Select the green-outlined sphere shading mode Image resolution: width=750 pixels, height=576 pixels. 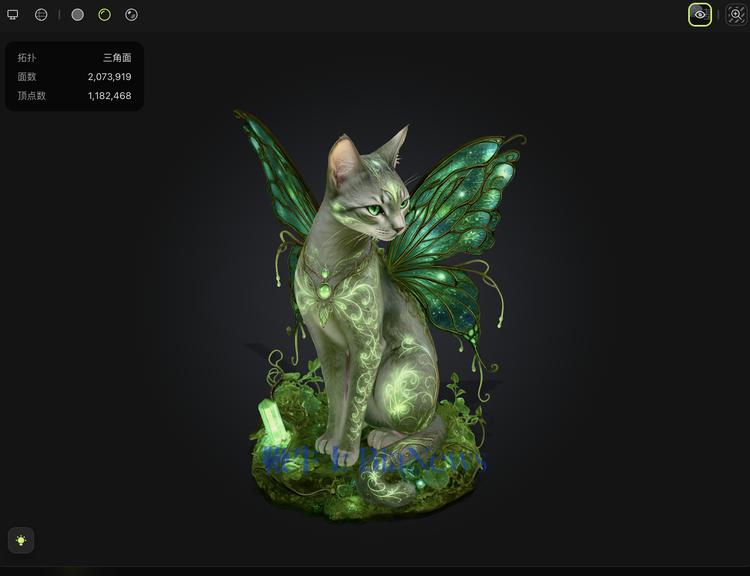tap(104, 15)
